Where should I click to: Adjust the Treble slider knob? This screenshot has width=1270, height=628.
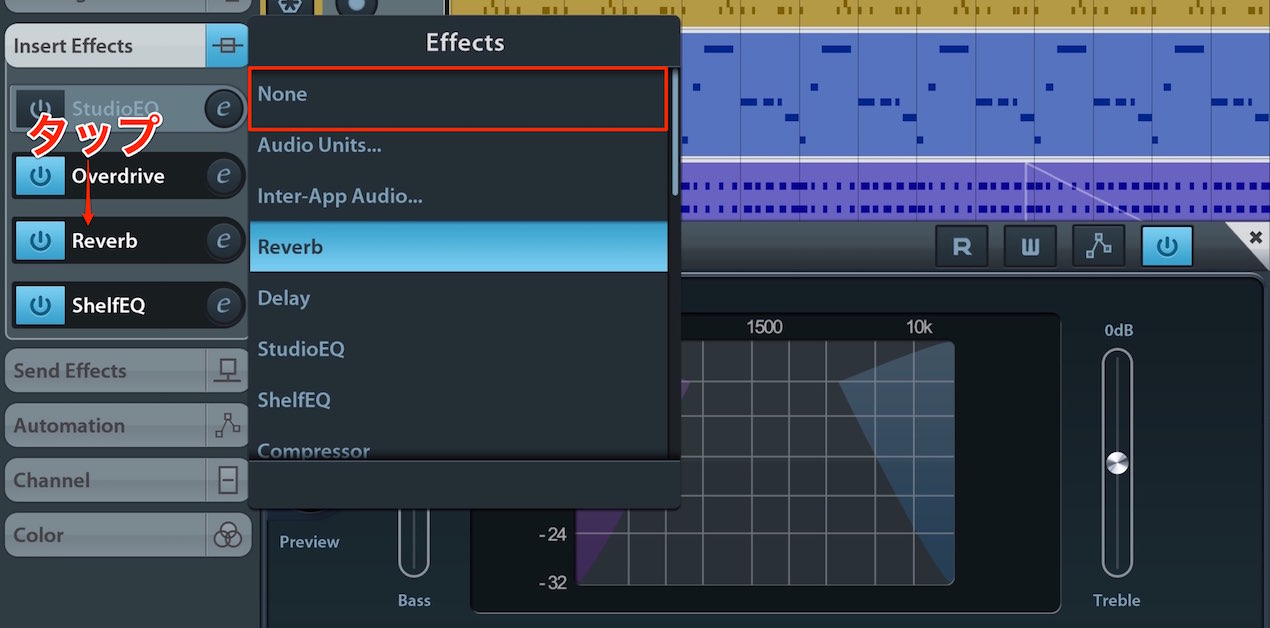pos(1117,464)
